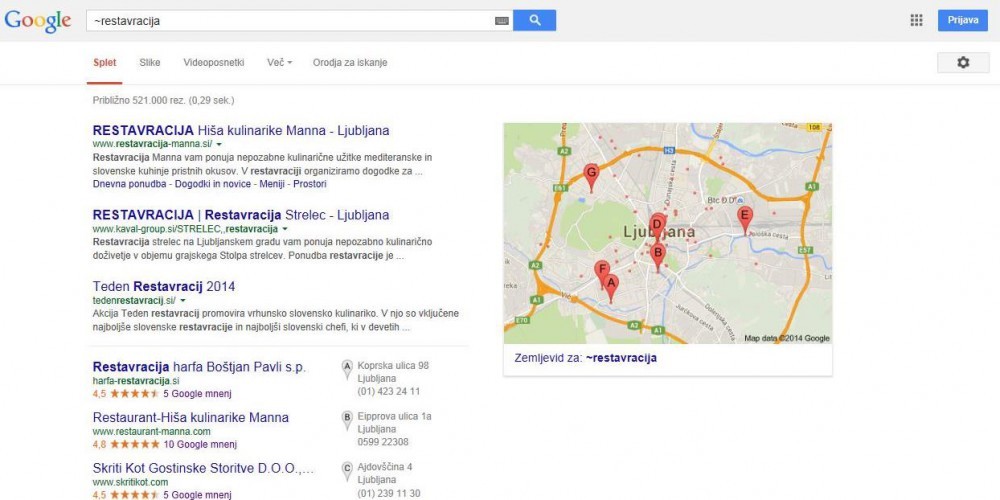
Task: Click the blue magnifier search button
Action: 534,20
